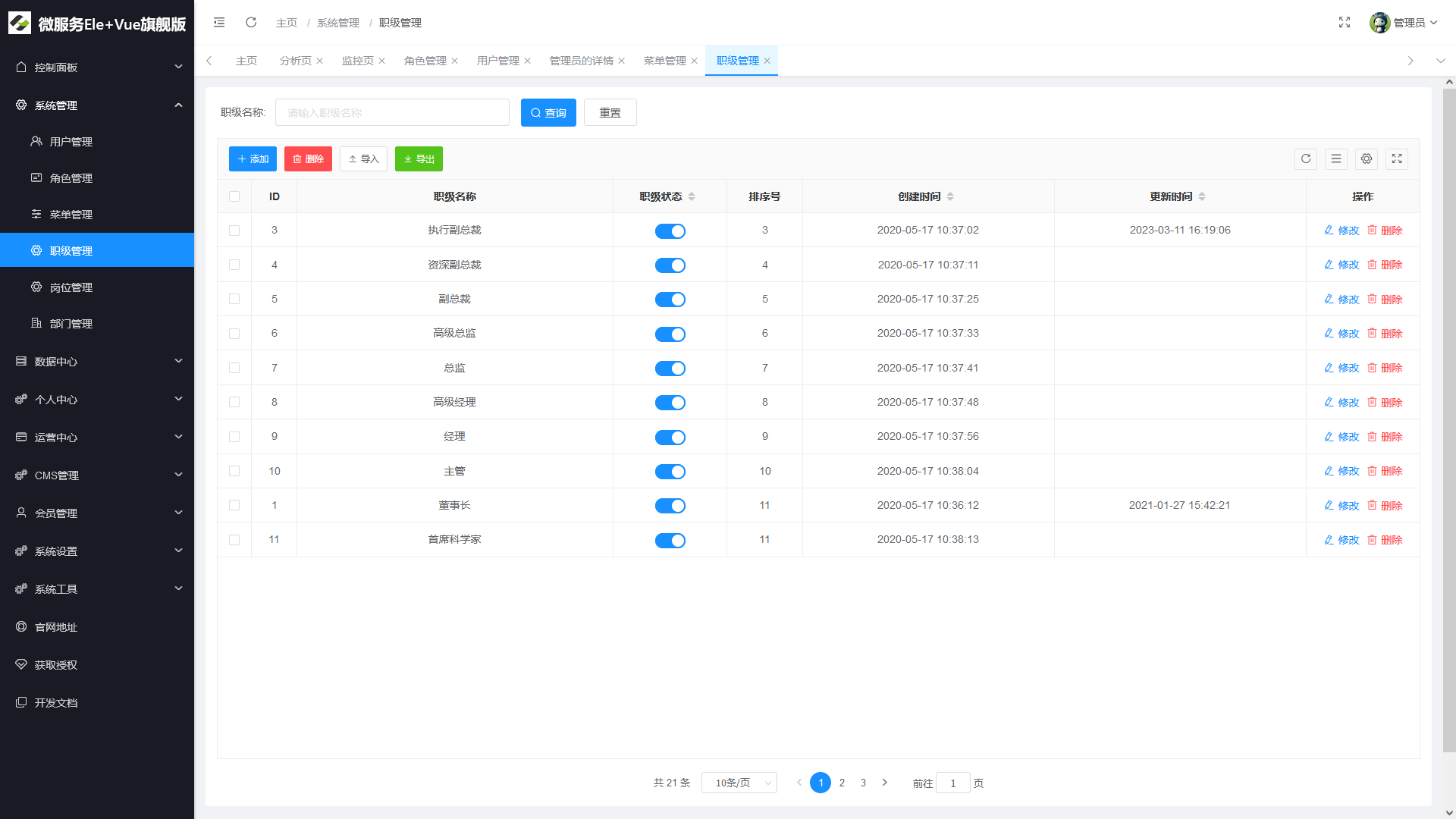Close the 菜单管理 tab with its X

click(x=694, y=61)
